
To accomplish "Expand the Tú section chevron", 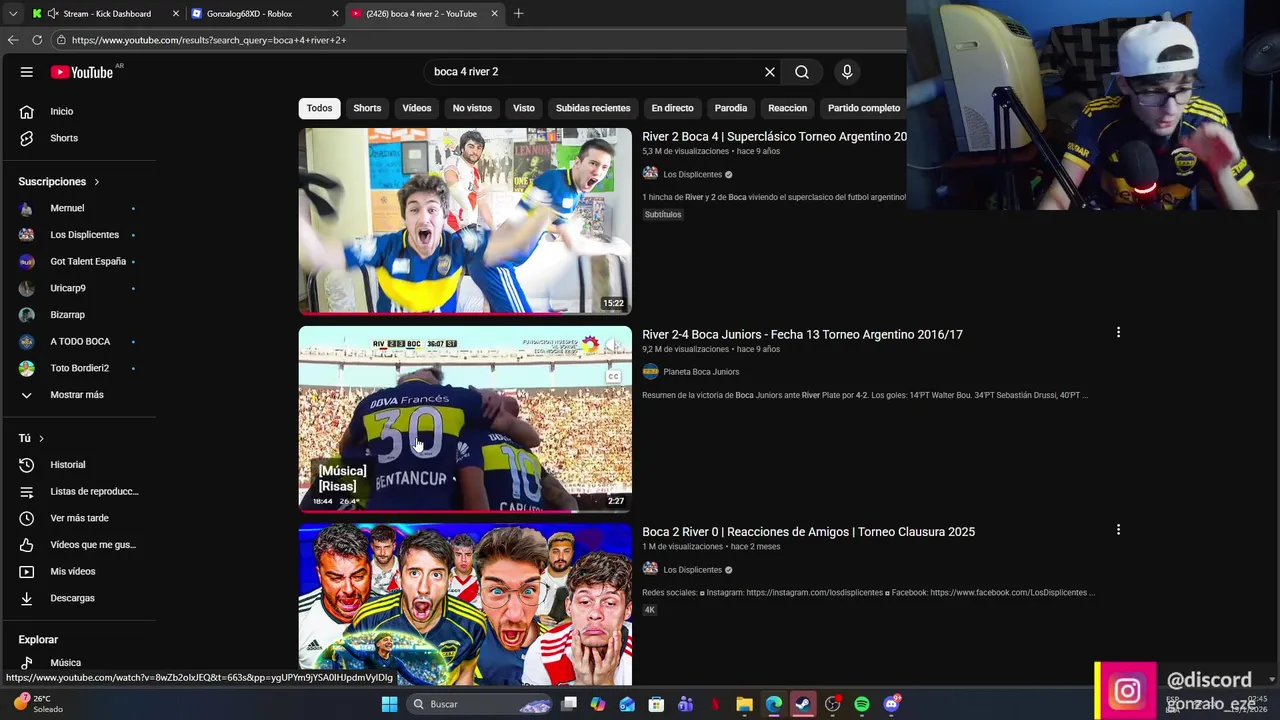I will [41, 438].
